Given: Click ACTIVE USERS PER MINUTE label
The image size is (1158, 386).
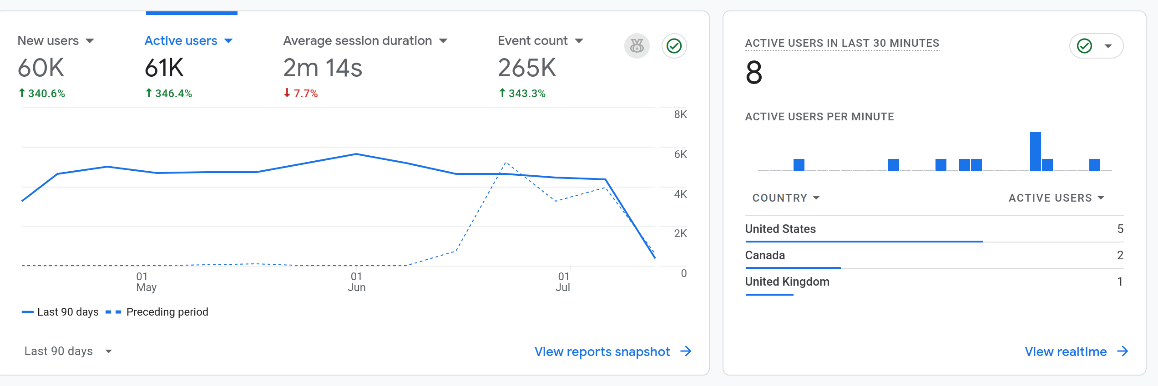Looking at the screenshot, I should [x=820, y=117].
